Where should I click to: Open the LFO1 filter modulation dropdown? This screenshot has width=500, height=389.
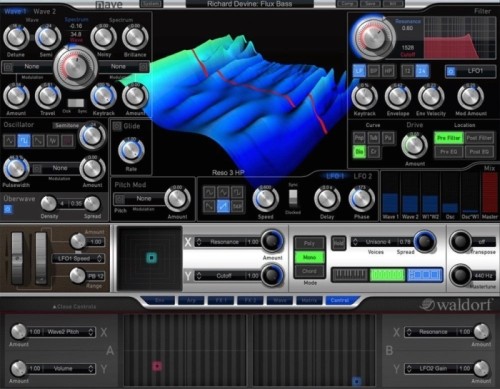coord(470,71)
